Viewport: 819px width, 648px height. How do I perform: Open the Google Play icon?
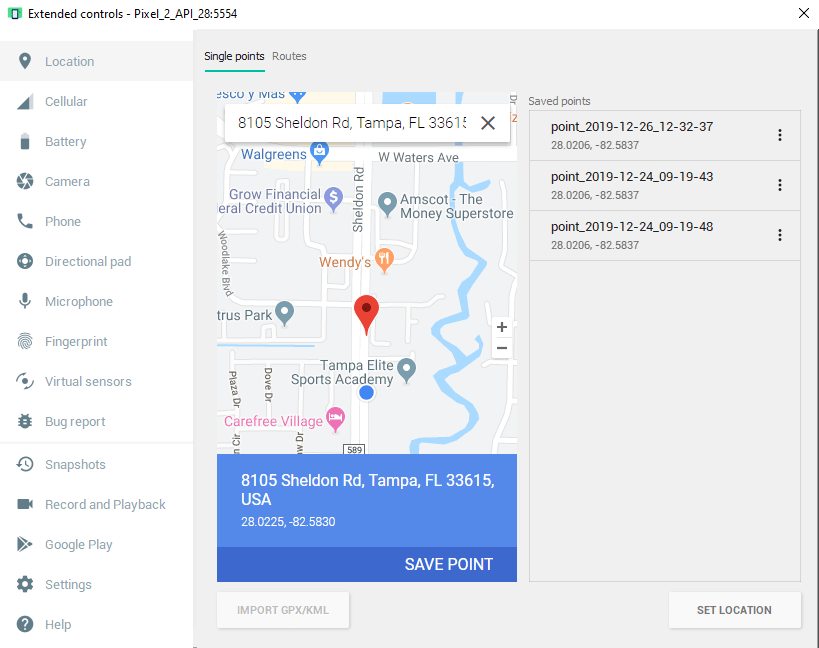coord(25,544)
